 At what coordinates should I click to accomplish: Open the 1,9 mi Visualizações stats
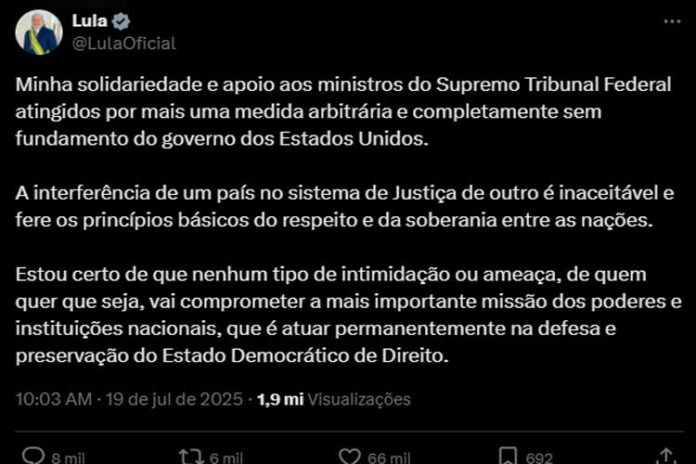[x=334, y=399]
